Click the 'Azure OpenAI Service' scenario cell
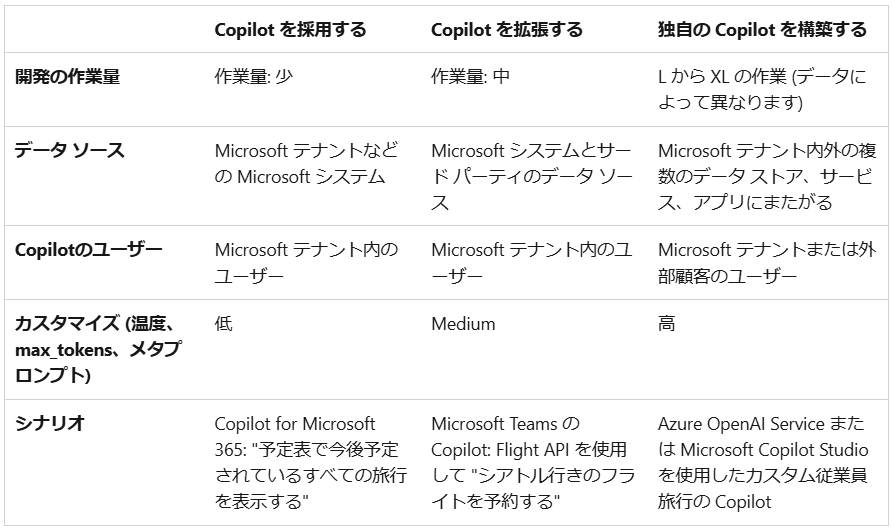The image size is (892, 530). [x=763, y=462]
